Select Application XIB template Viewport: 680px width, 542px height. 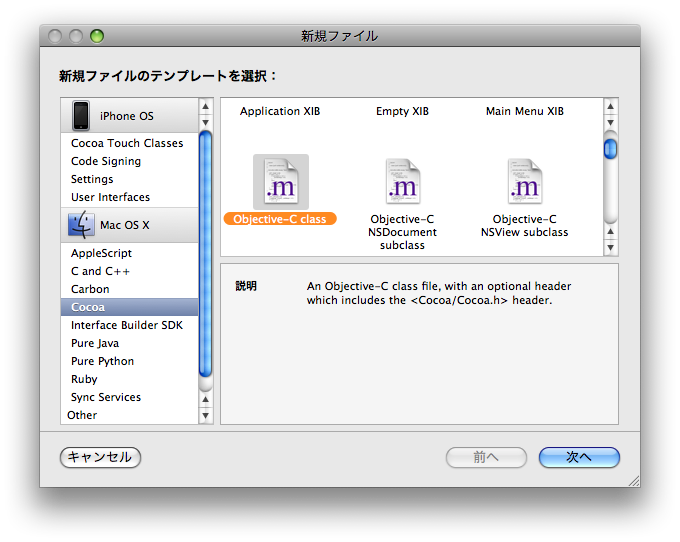coord(280,111)
